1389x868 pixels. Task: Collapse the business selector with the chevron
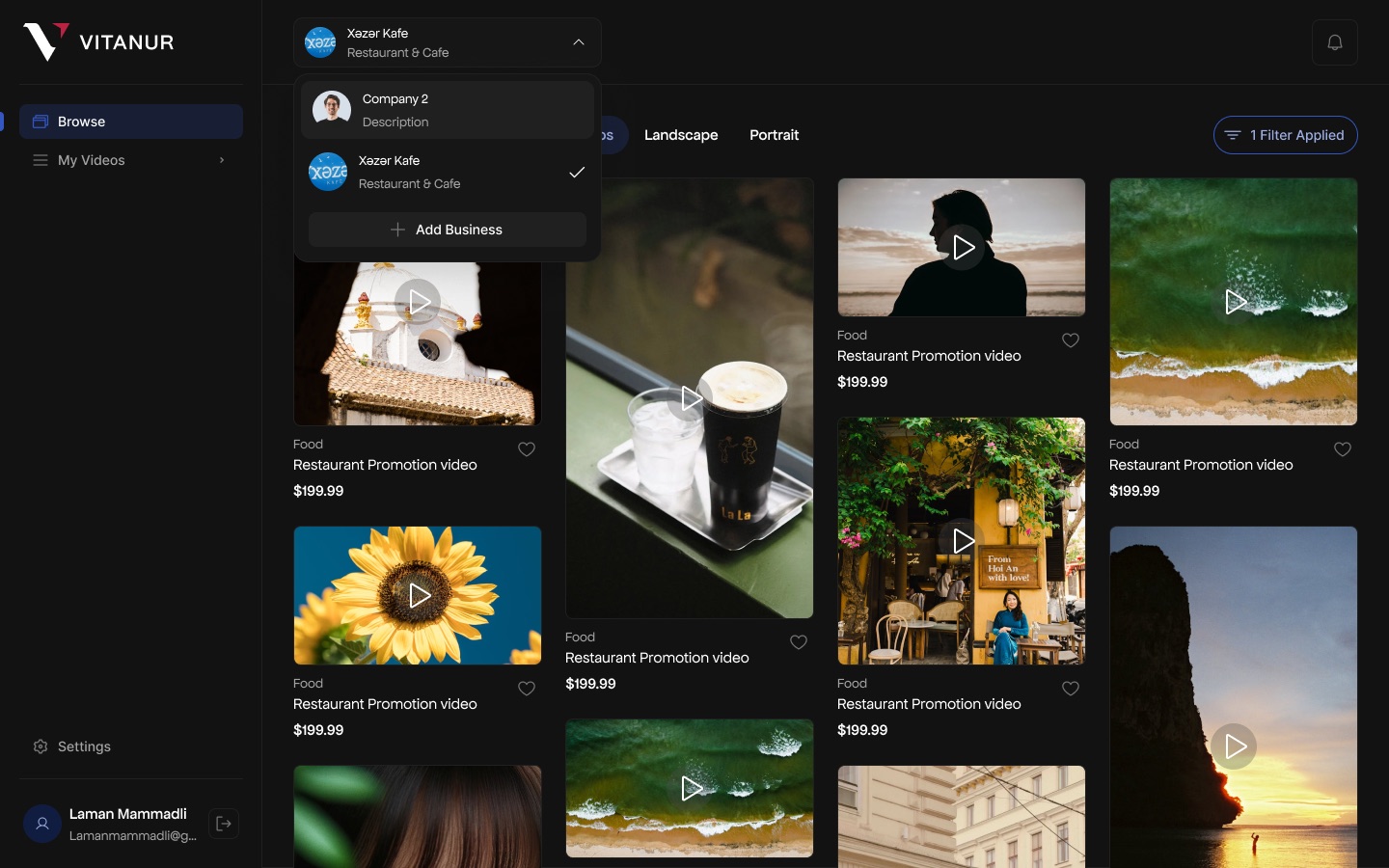(x=579, y=42)
